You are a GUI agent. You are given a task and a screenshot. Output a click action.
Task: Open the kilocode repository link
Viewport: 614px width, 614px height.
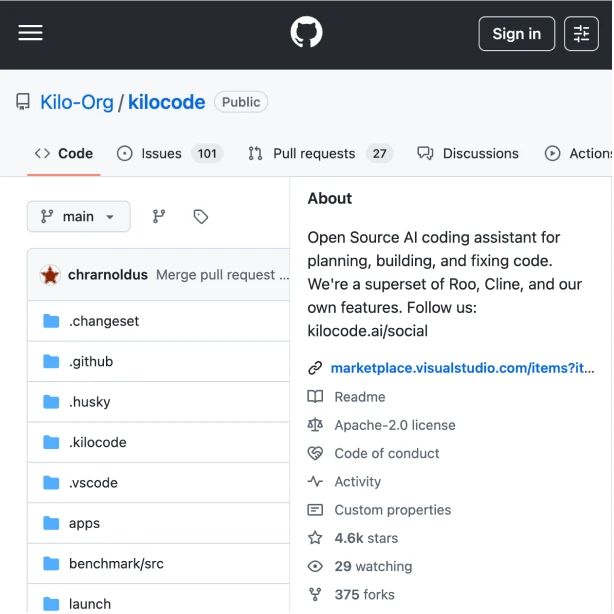click(x=166, y=102)
